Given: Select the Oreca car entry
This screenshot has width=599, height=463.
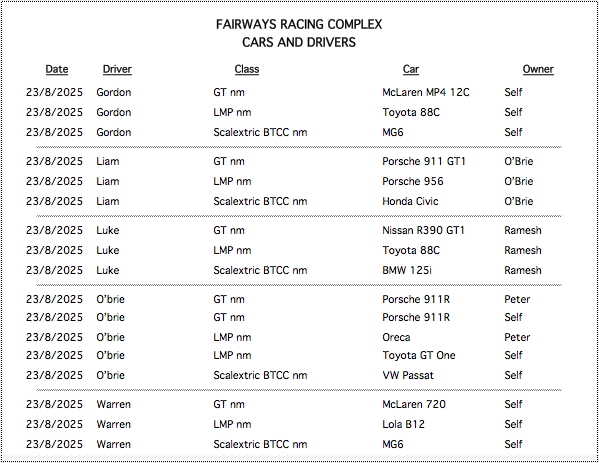Looking at the screenshot, I should [x=396, y=337].
